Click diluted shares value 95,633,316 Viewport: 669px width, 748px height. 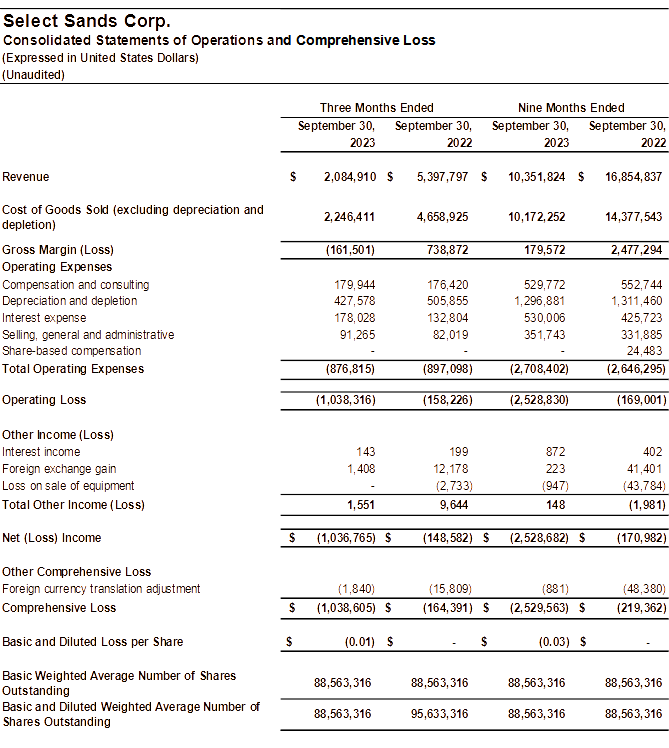point(439,715)
